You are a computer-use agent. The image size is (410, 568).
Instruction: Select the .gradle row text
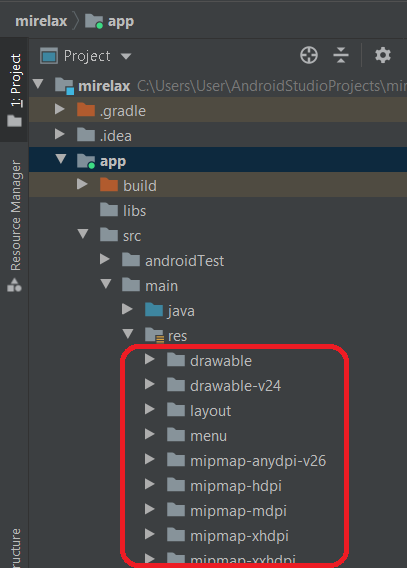click(x=123, y=112)
